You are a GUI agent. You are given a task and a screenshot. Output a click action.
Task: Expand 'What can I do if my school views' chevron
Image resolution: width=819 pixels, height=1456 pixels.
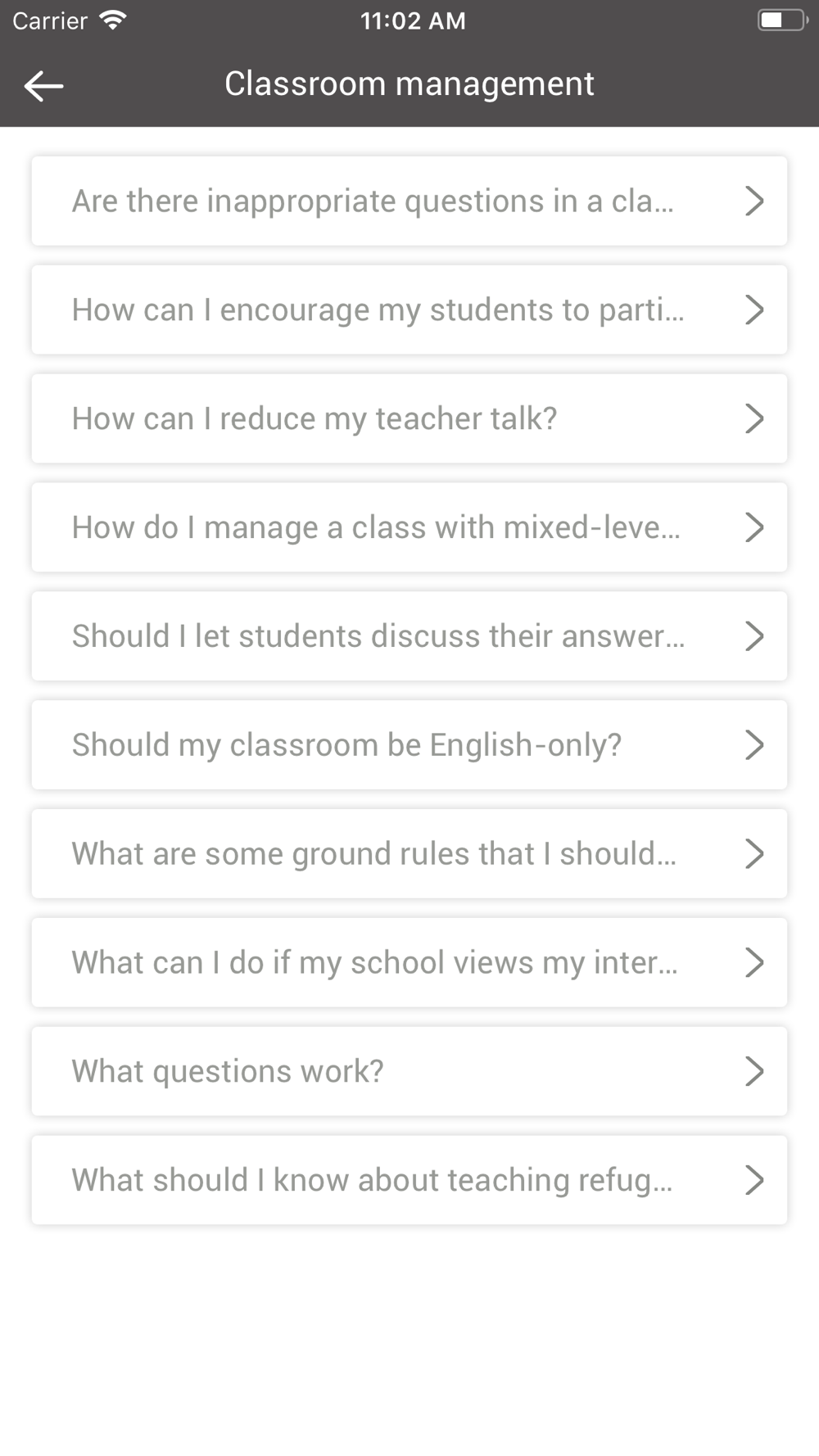pos(754,963)
